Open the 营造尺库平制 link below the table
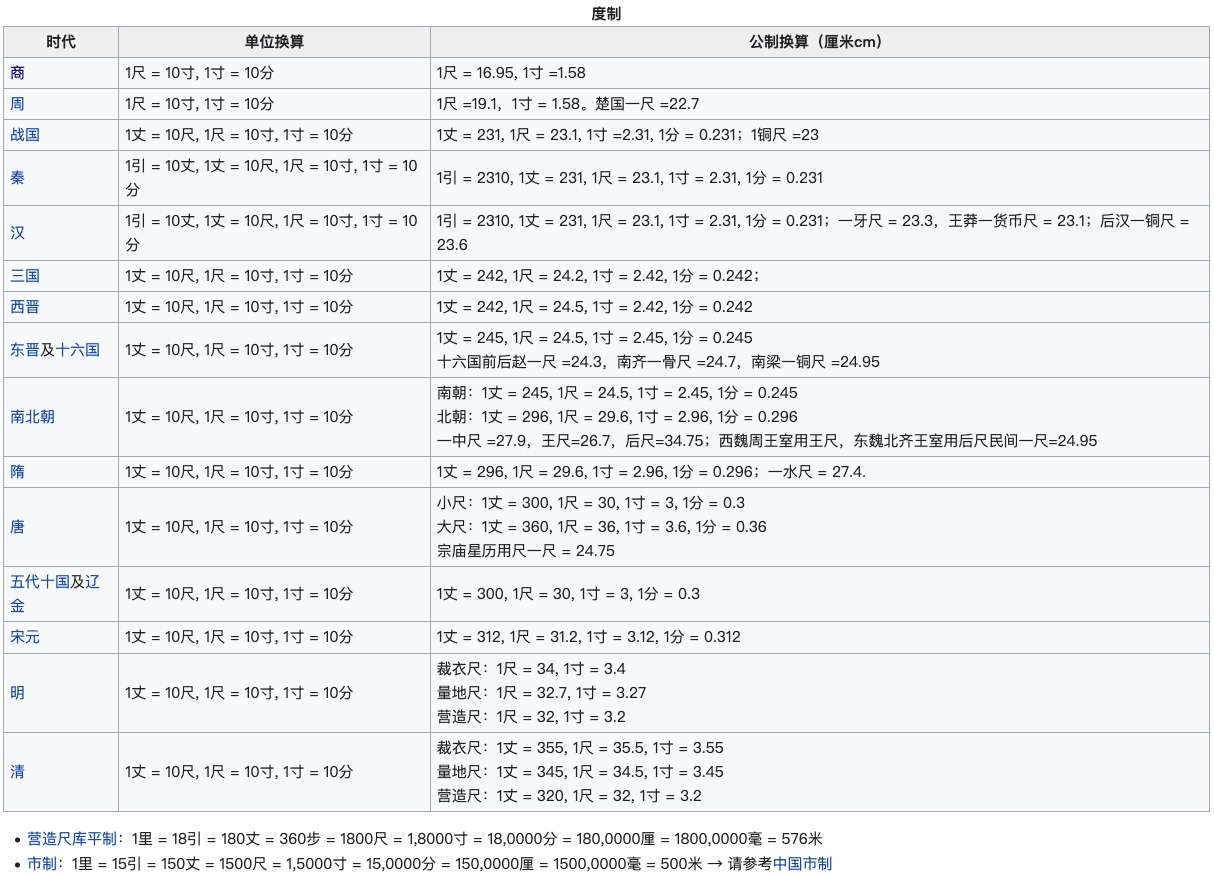 pos(72,840)
